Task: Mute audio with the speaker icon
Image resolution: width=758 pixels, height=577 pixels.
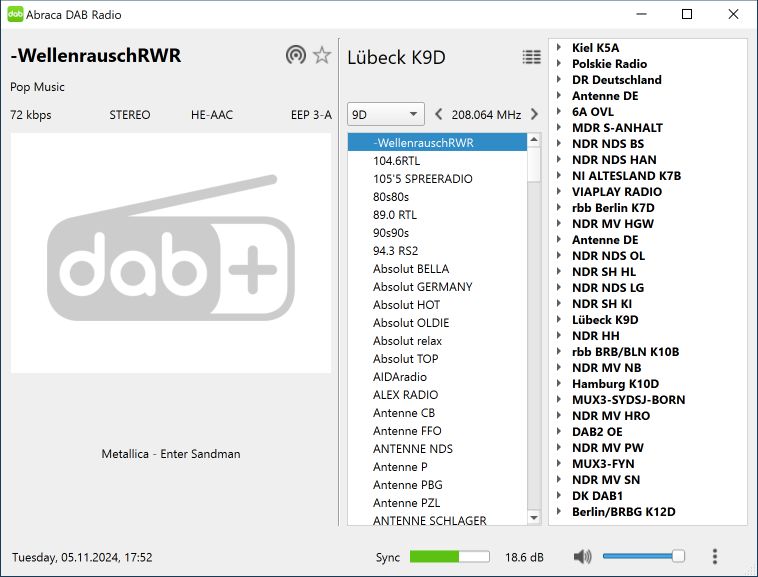Action: (583, 557)
